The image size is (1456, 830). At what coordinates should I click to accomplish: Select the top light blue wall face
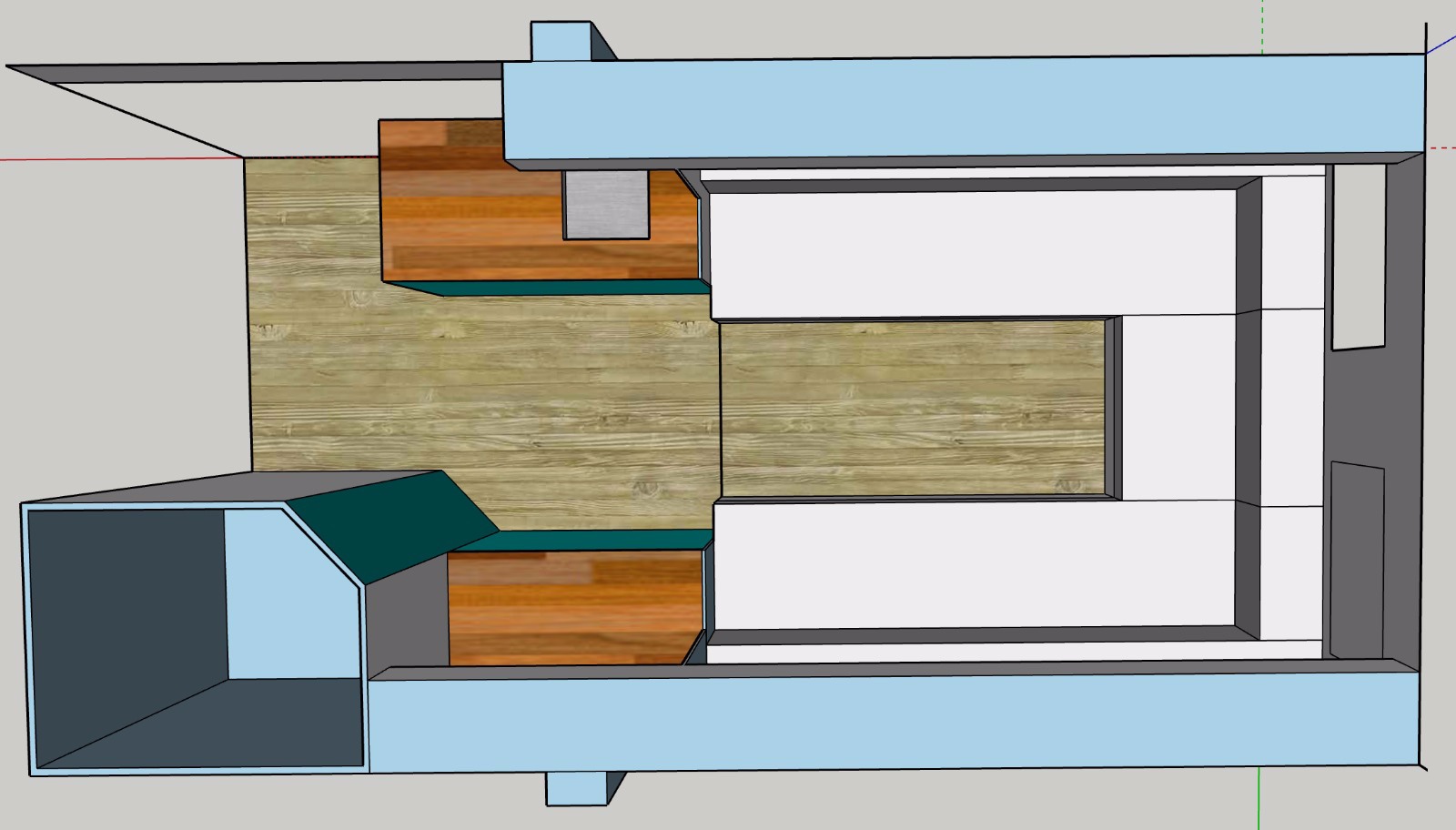[x=965, y=109]
